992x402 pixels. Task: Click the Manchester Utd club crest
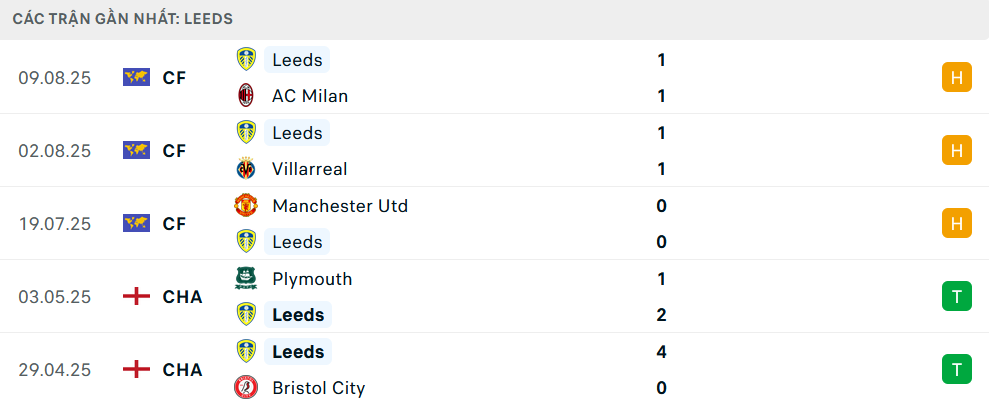click(245, 206)
